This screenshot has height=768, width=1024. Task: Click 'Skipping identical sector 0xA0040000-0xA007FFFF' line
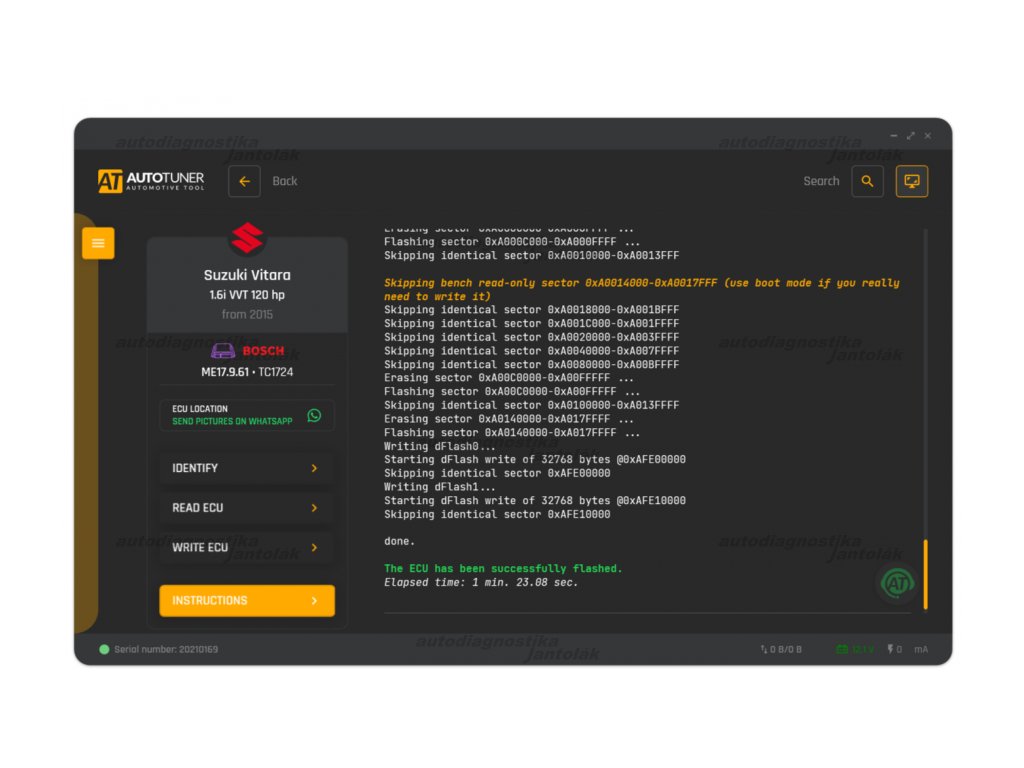(532, 351)
